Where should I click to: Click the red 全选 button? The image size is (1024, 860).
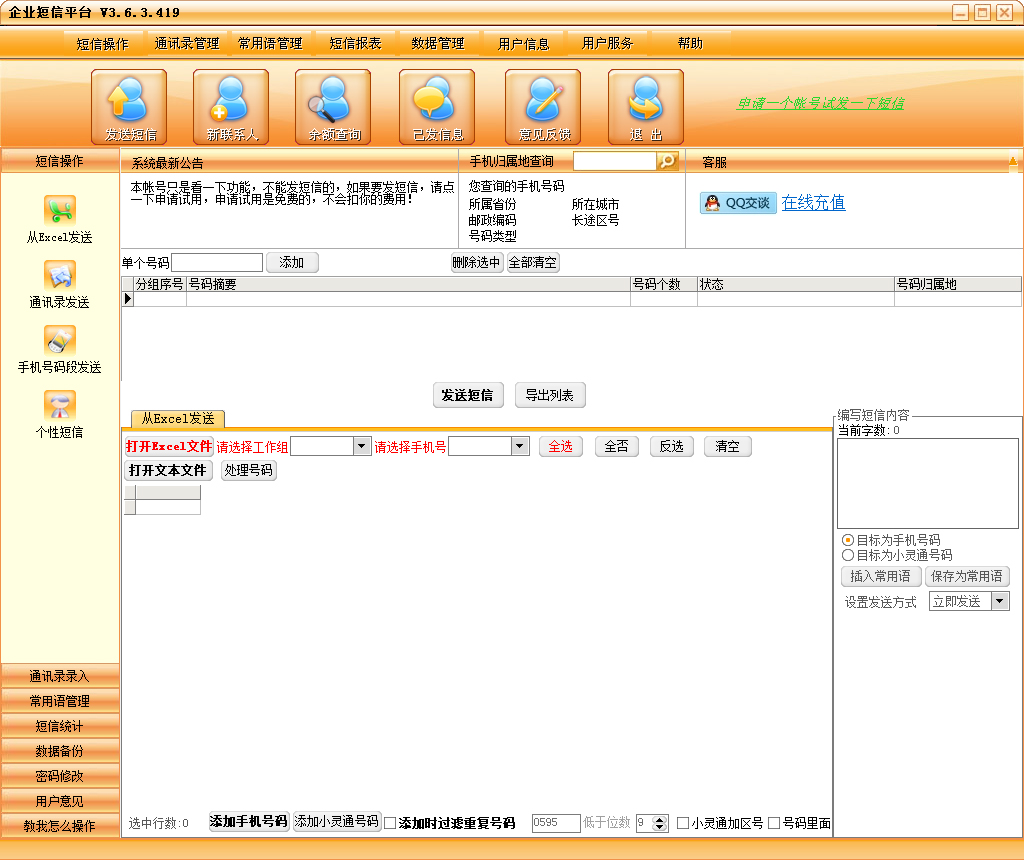(560, 446)
